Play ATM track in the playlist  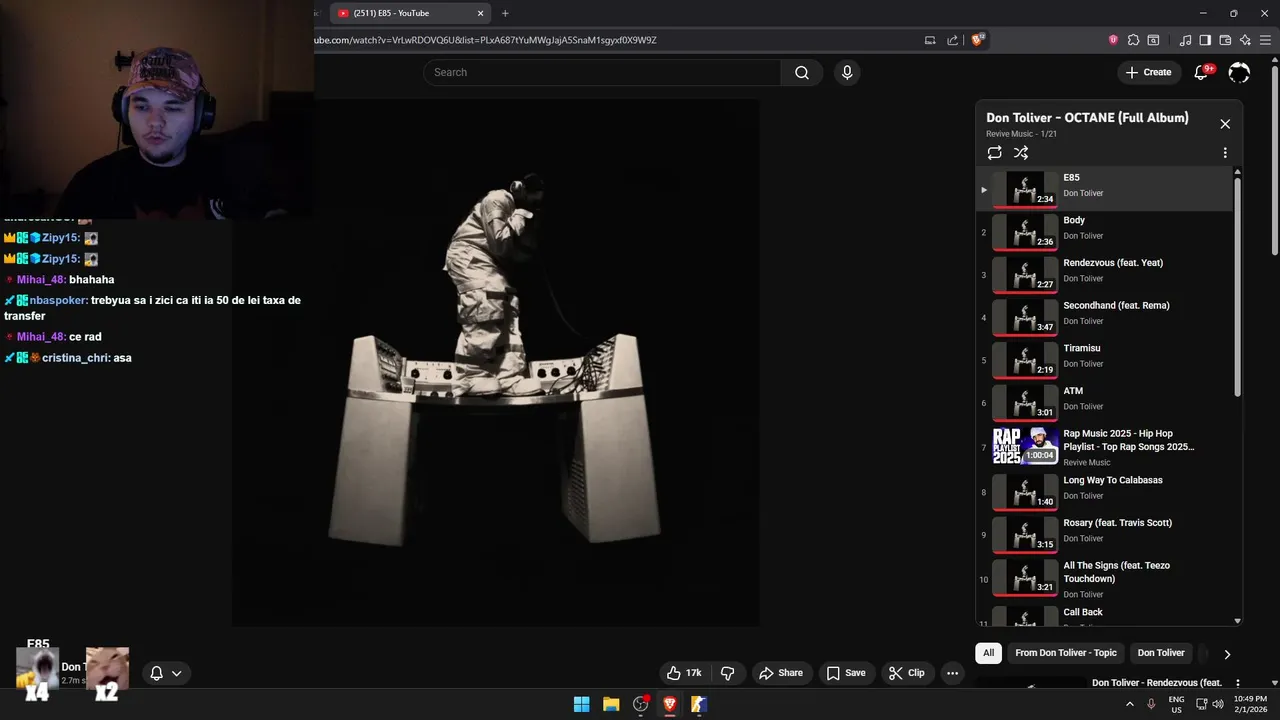(1105, 403)
